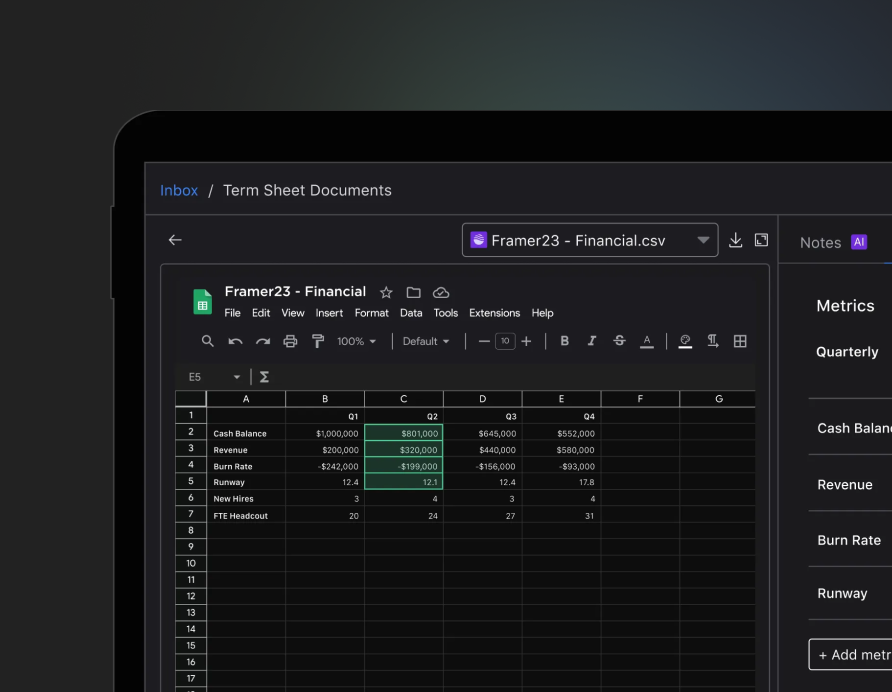Click the New Hires label cell
892x692 pixels.
point(246,499)
